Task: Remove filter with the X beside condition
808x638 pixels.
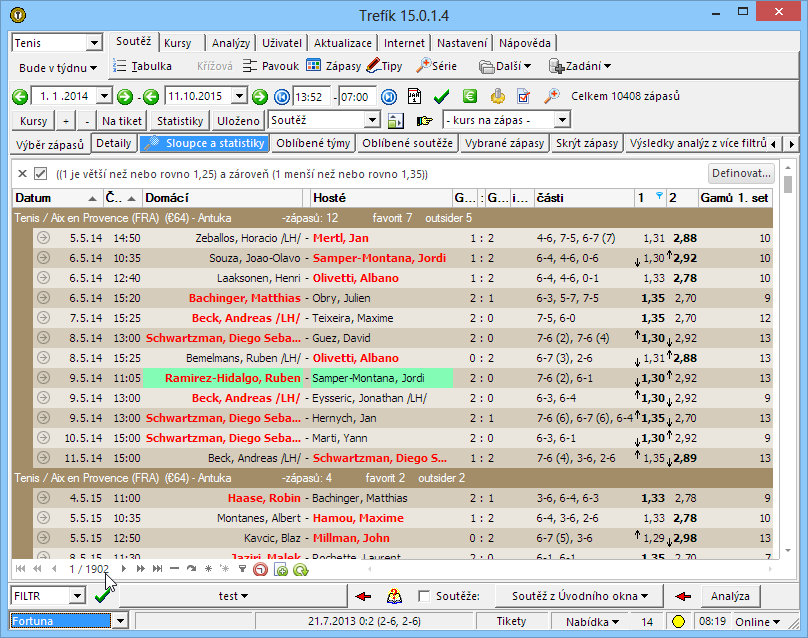Action: [x=22, y=173]
